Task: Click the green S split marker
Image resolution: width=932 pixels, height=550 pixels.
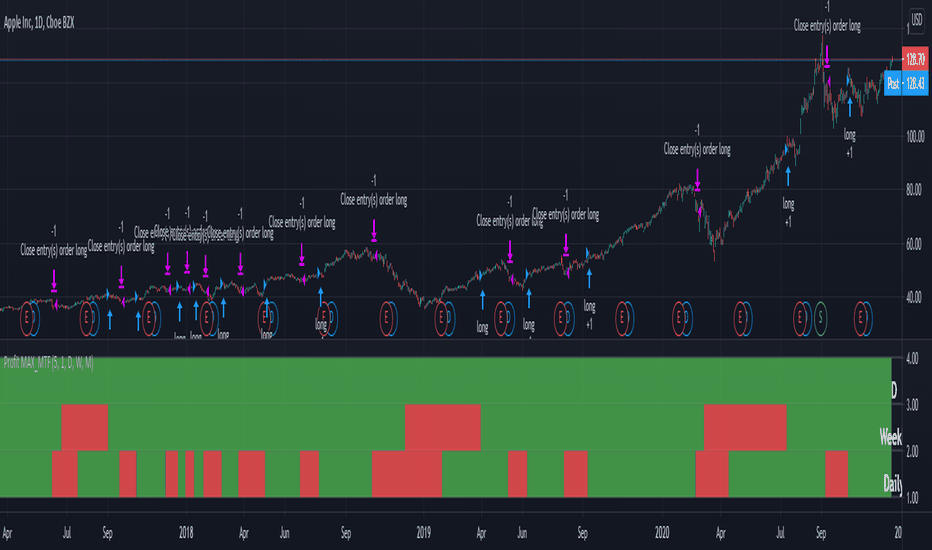Action: (821, 318)
